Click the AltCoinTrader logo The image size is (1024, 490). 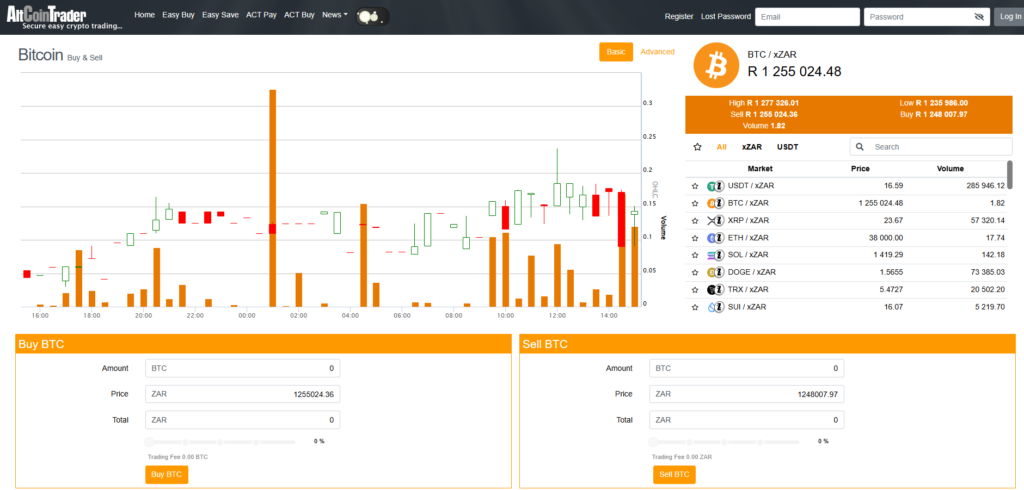(x=64, y=17)
